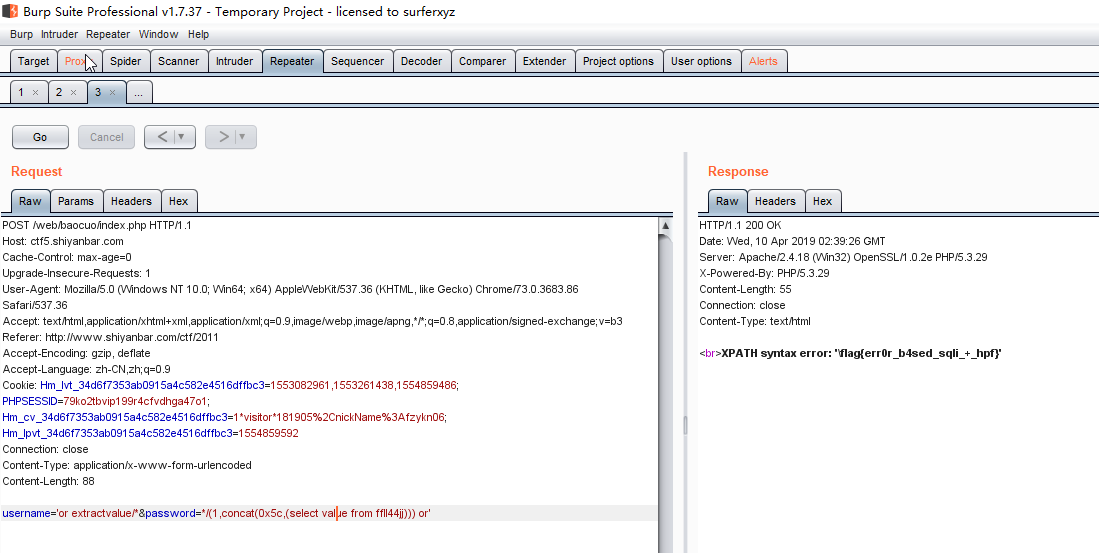Switch response view to Headers

click(775, 201)
